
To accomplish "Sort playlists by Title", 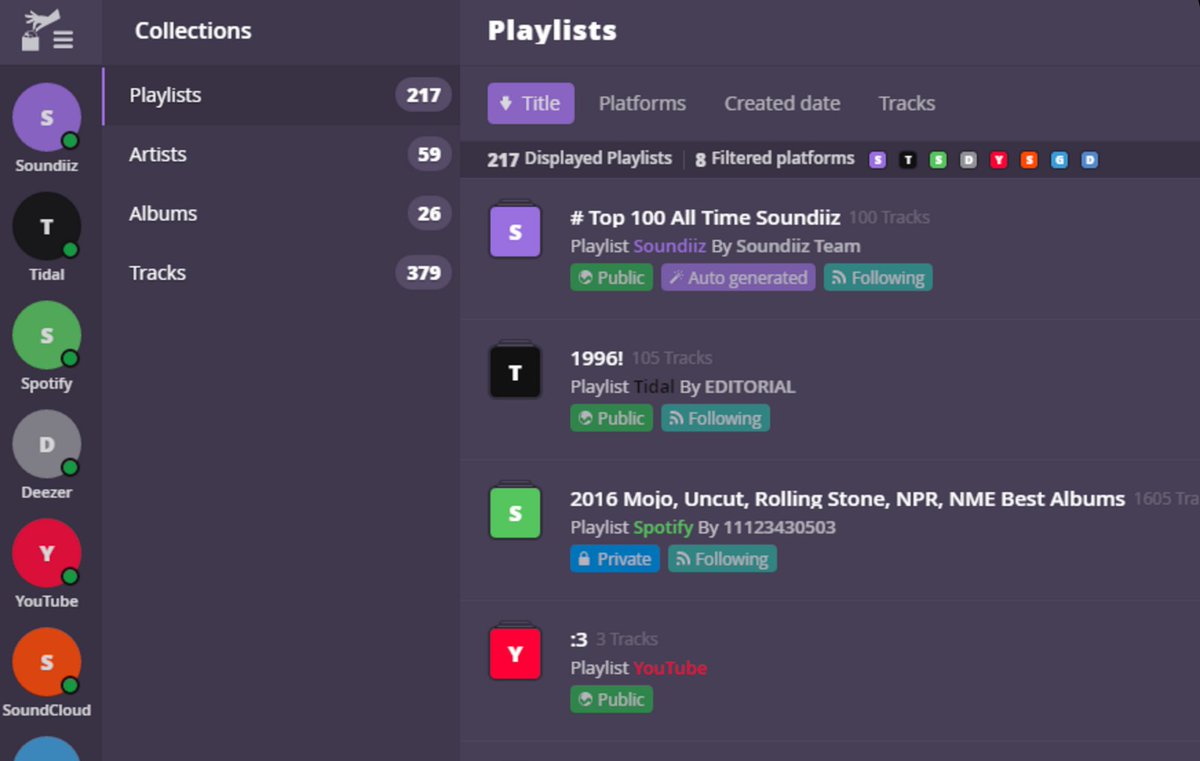I will coord(531,103).
